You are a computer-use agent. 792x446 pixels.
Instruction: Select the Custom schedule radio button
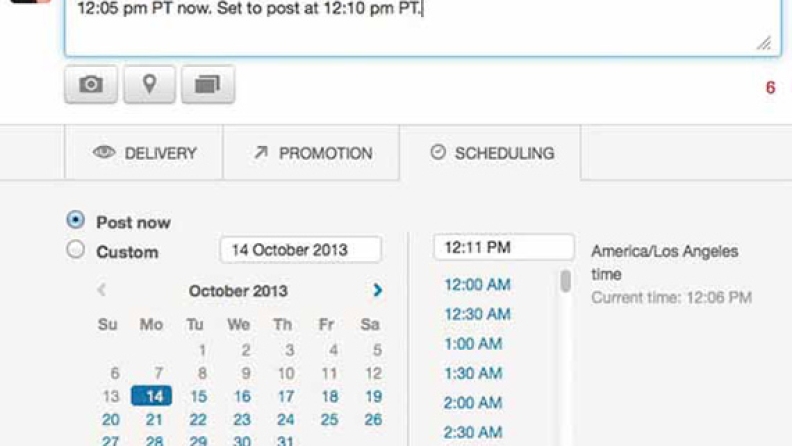(x=75, y=250)
